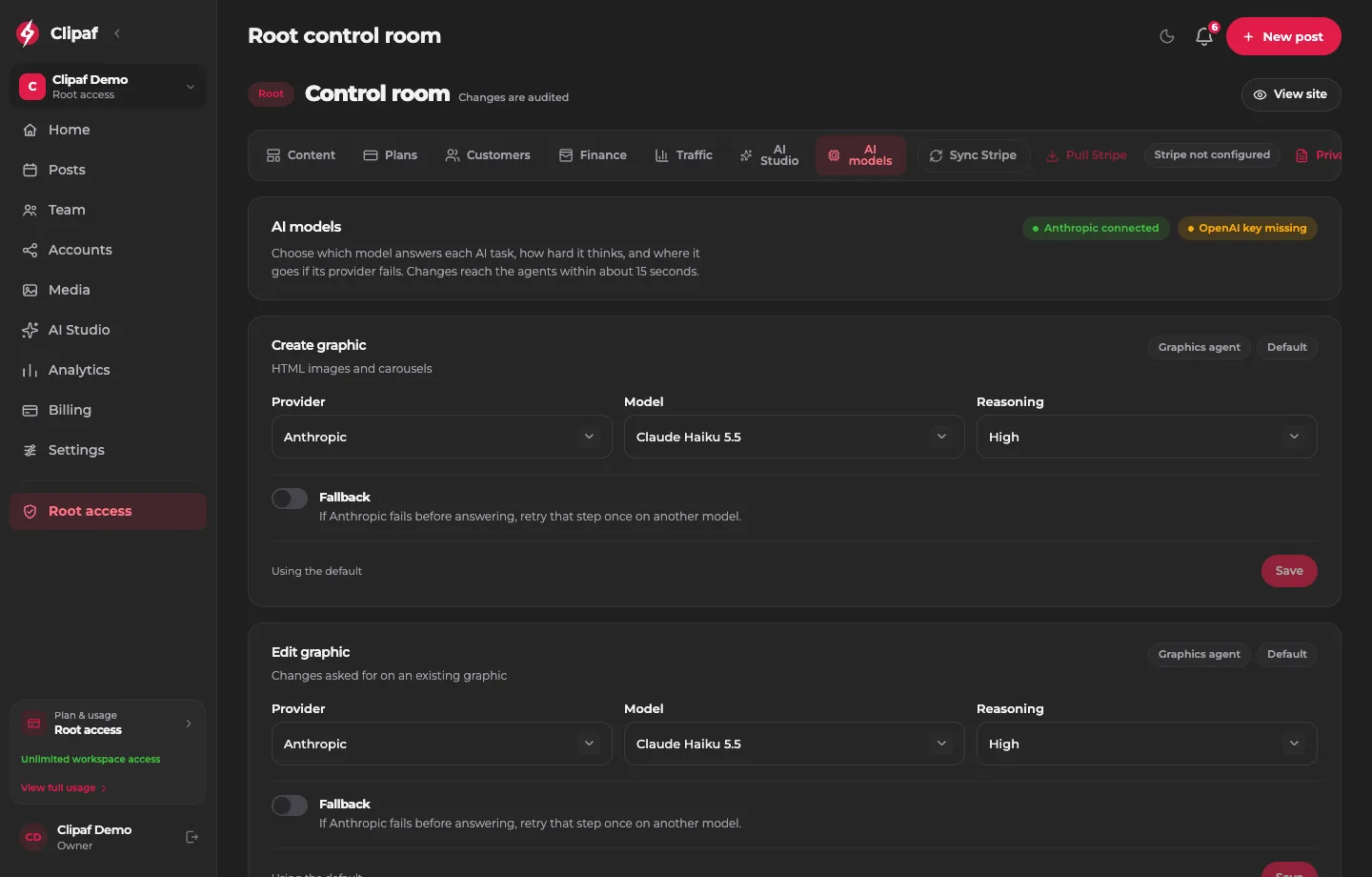Click the OpenAI key missing badge
This screenshot has height=877, width=1372.
1247,229
